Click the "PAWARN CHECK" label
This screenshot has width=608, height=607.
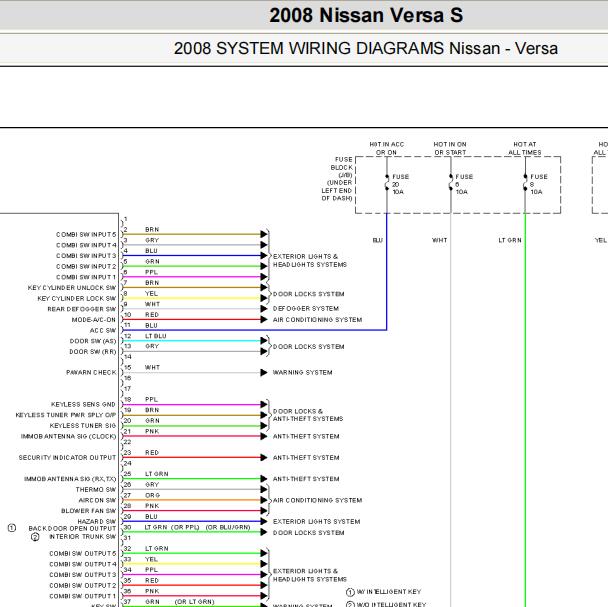91,372
